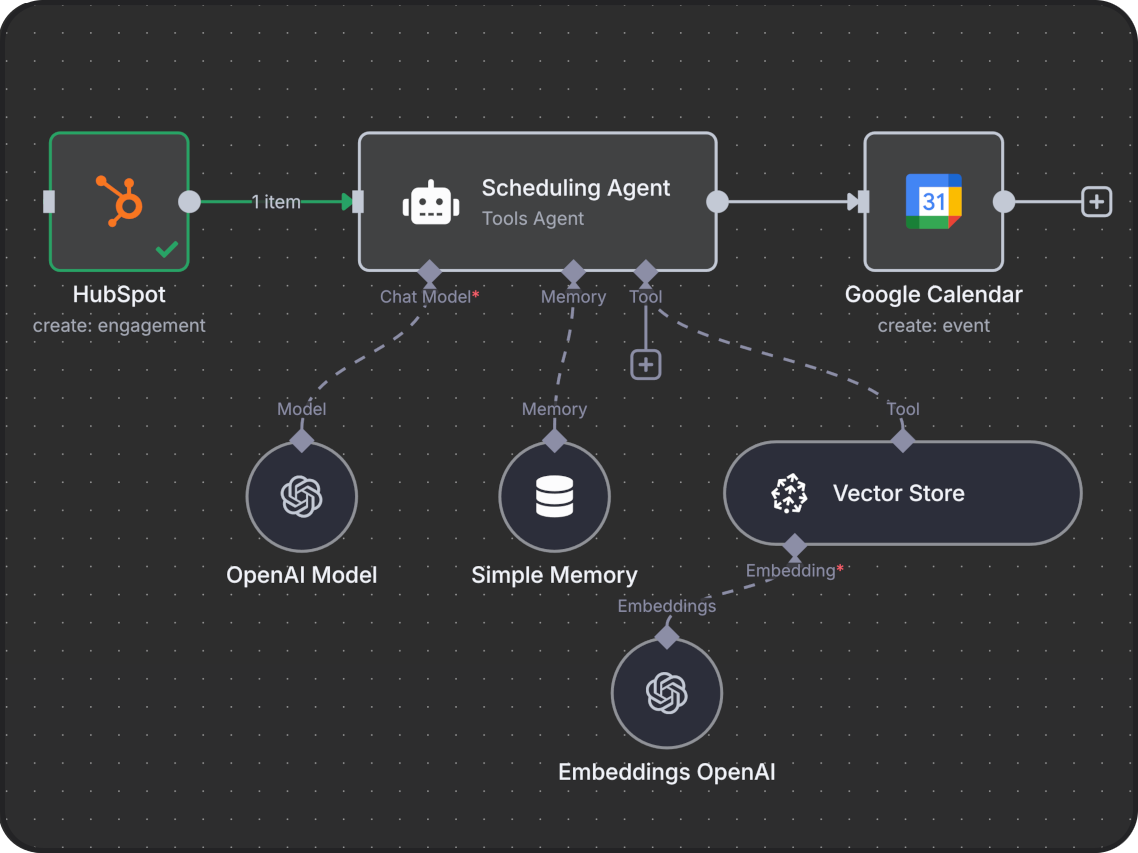Toggle the Chat Model connector diamond
The height and width of the screenshot is (853, 1138).
click(428, 271)
